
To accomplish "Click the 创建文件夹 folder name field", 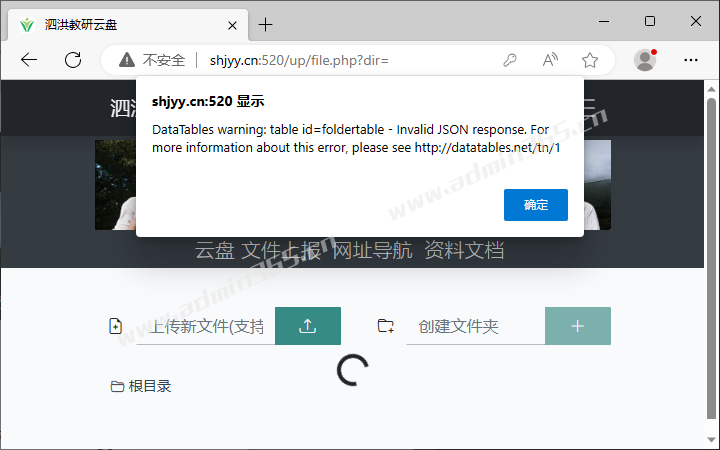I will click(x=476, y=326).
